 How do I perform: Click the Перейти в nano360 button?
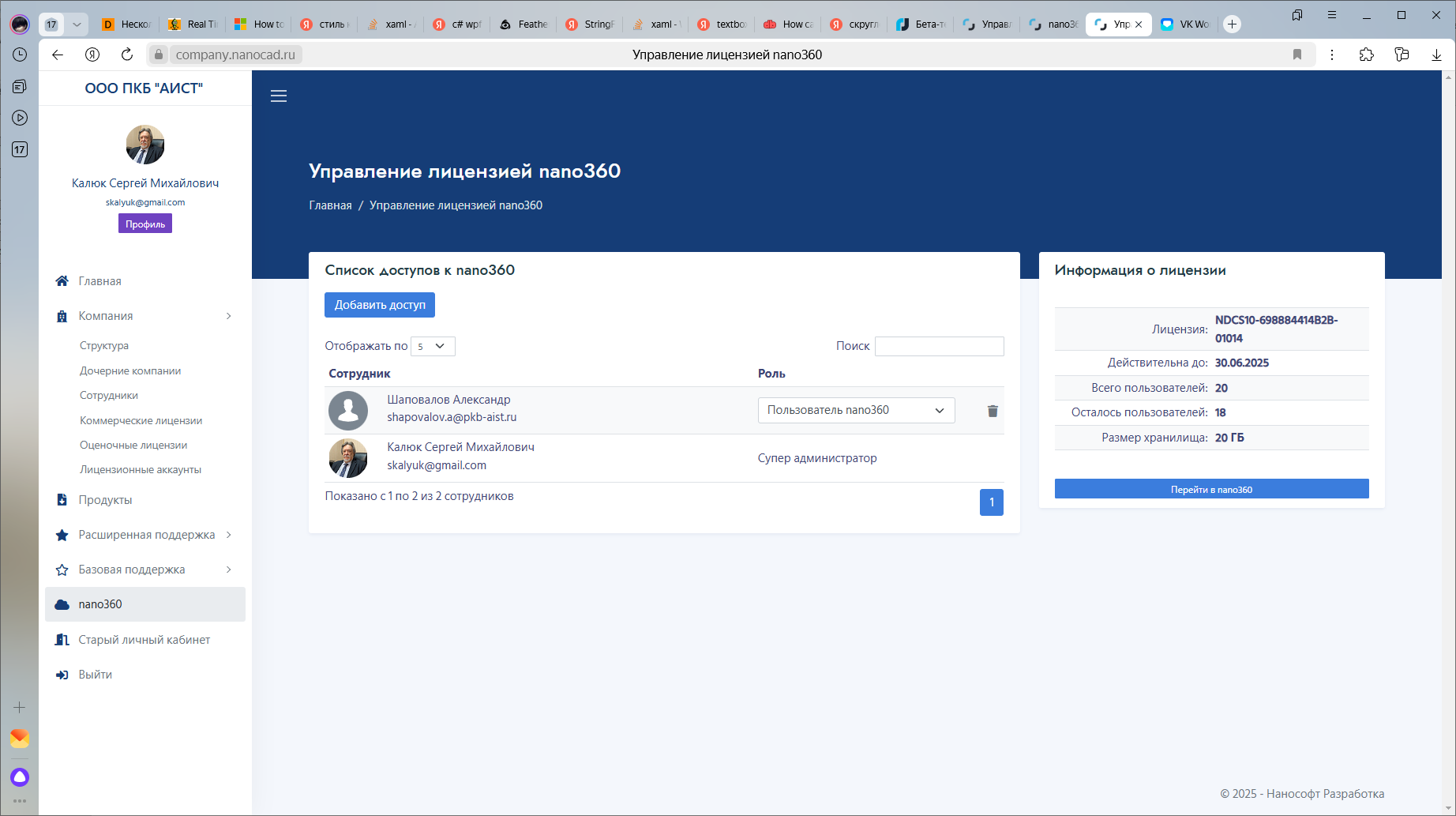1211,489
